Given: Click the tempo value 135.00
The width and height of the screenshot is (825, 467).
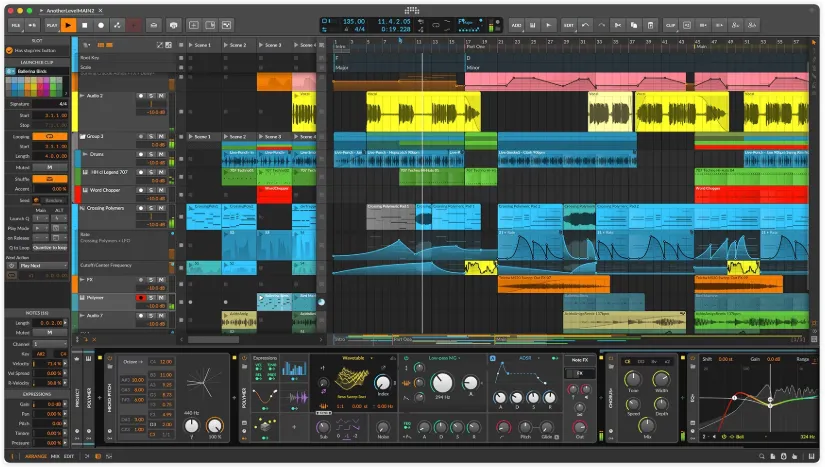Looking at the screenshot, I should coord(354,22).
